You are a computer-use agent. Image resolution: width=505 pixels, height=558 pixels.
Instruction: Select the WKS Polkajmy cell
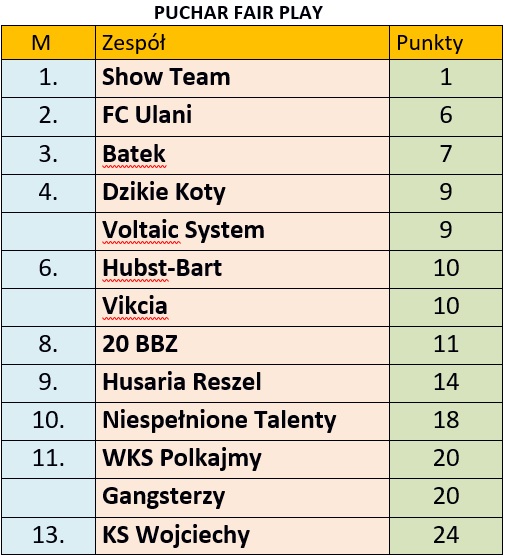[x=242, y=459]
